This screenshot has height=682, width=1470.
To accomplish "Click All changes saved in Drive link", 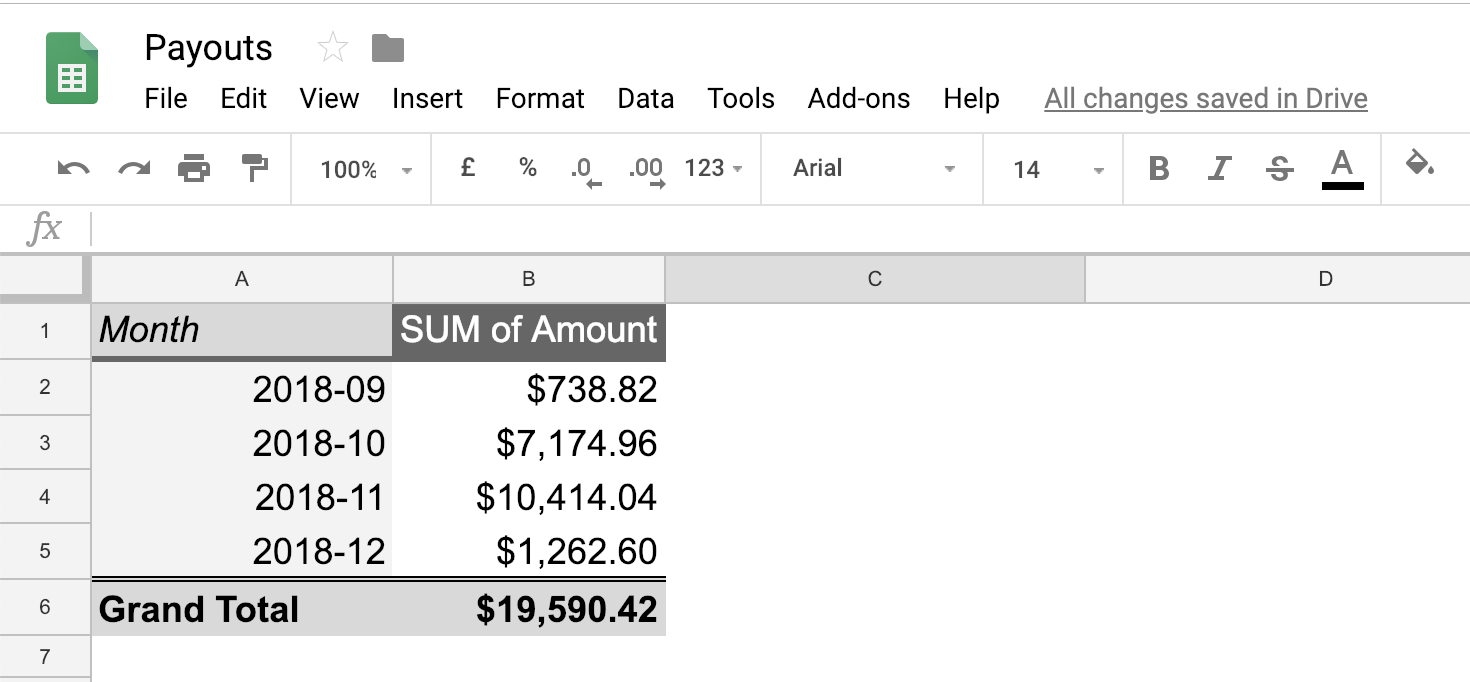I will pyautogui.click(x=1205, y=99).
